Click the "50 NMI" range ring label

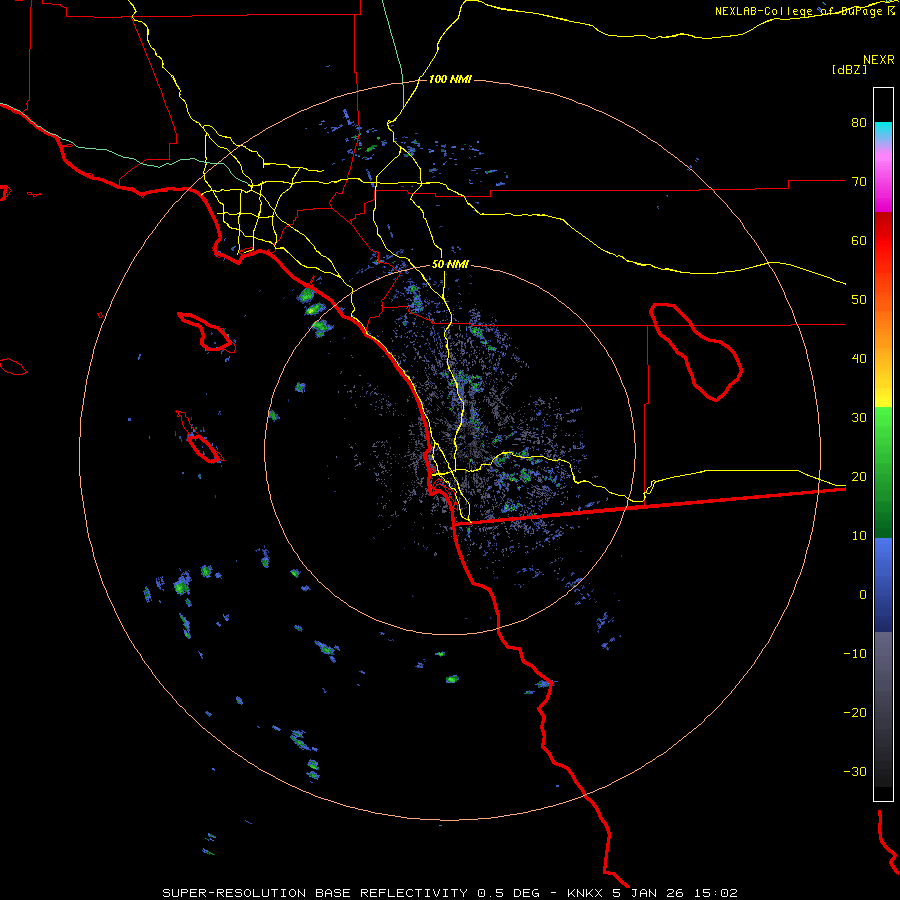pos(450,264)
